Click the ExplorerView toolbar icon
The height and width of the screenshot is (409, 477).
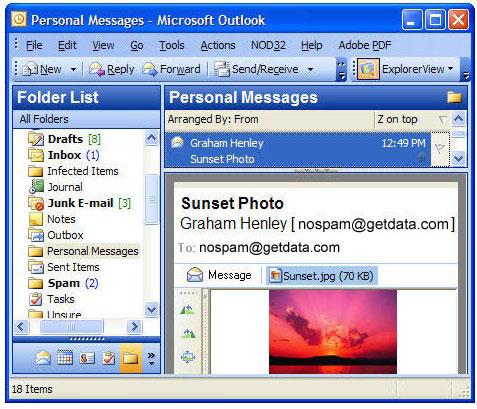point(368,69)
